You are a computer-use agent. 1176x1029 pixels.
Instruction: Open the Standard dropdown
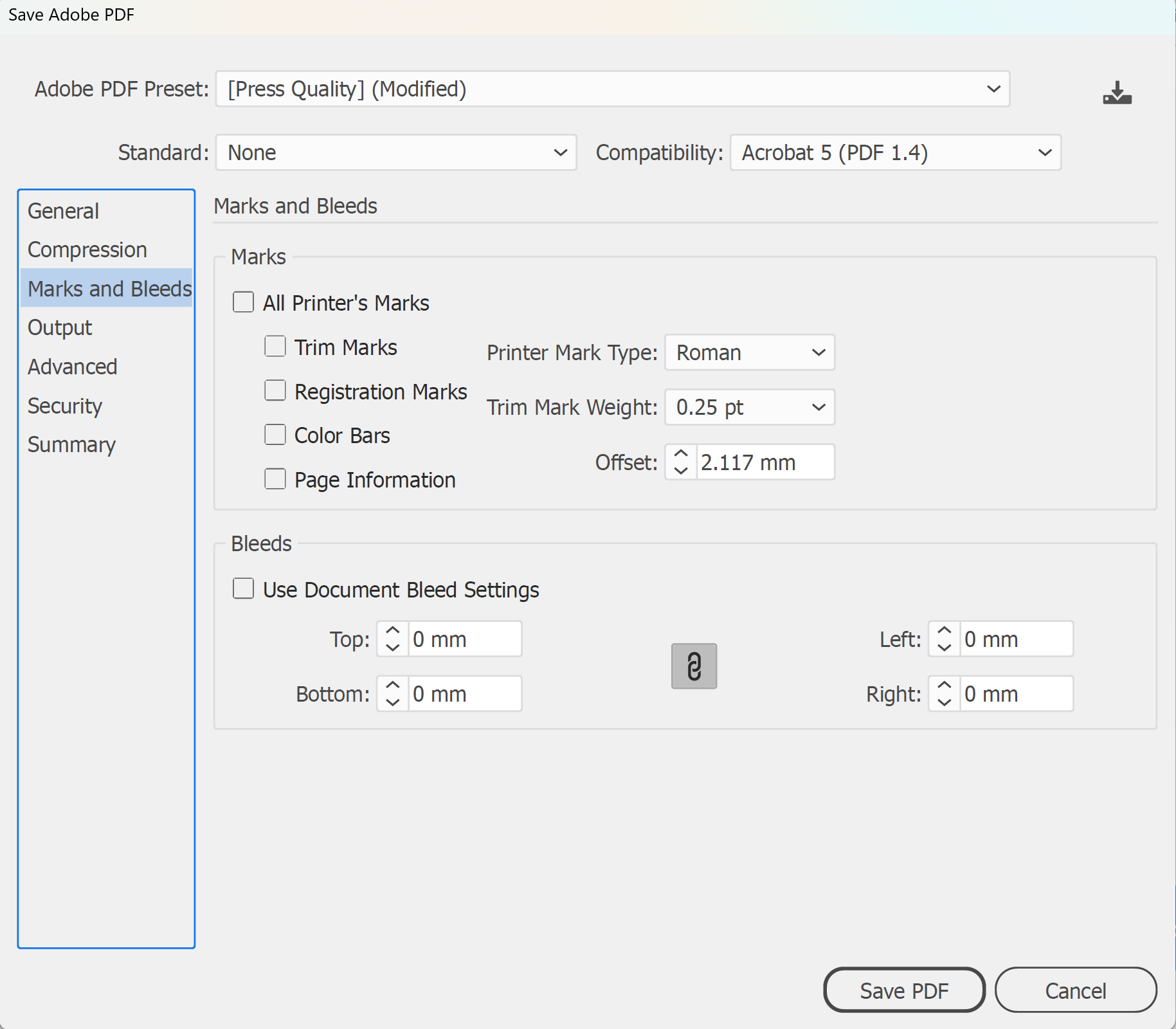(396, 152)
